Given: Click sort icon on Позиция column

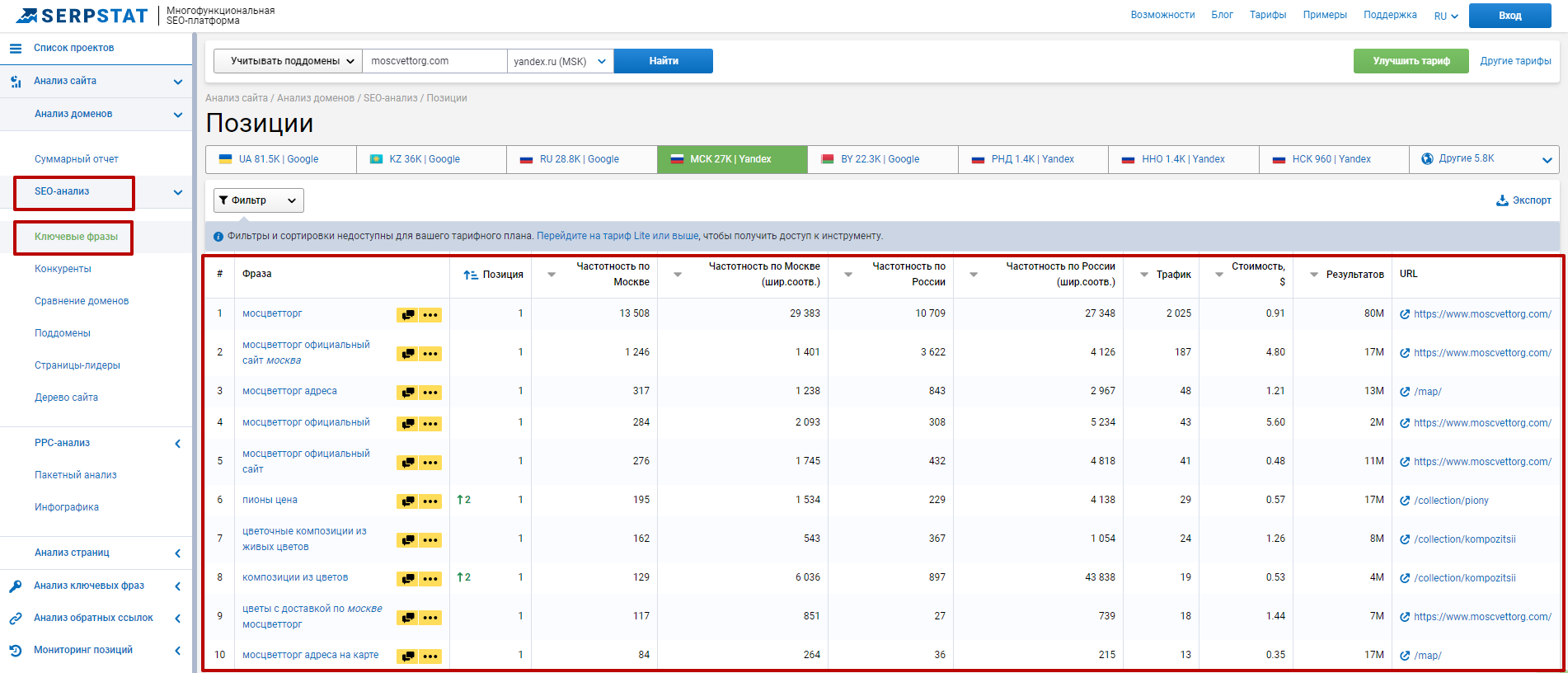Looking at the screenshot, I should click(471, 275).
